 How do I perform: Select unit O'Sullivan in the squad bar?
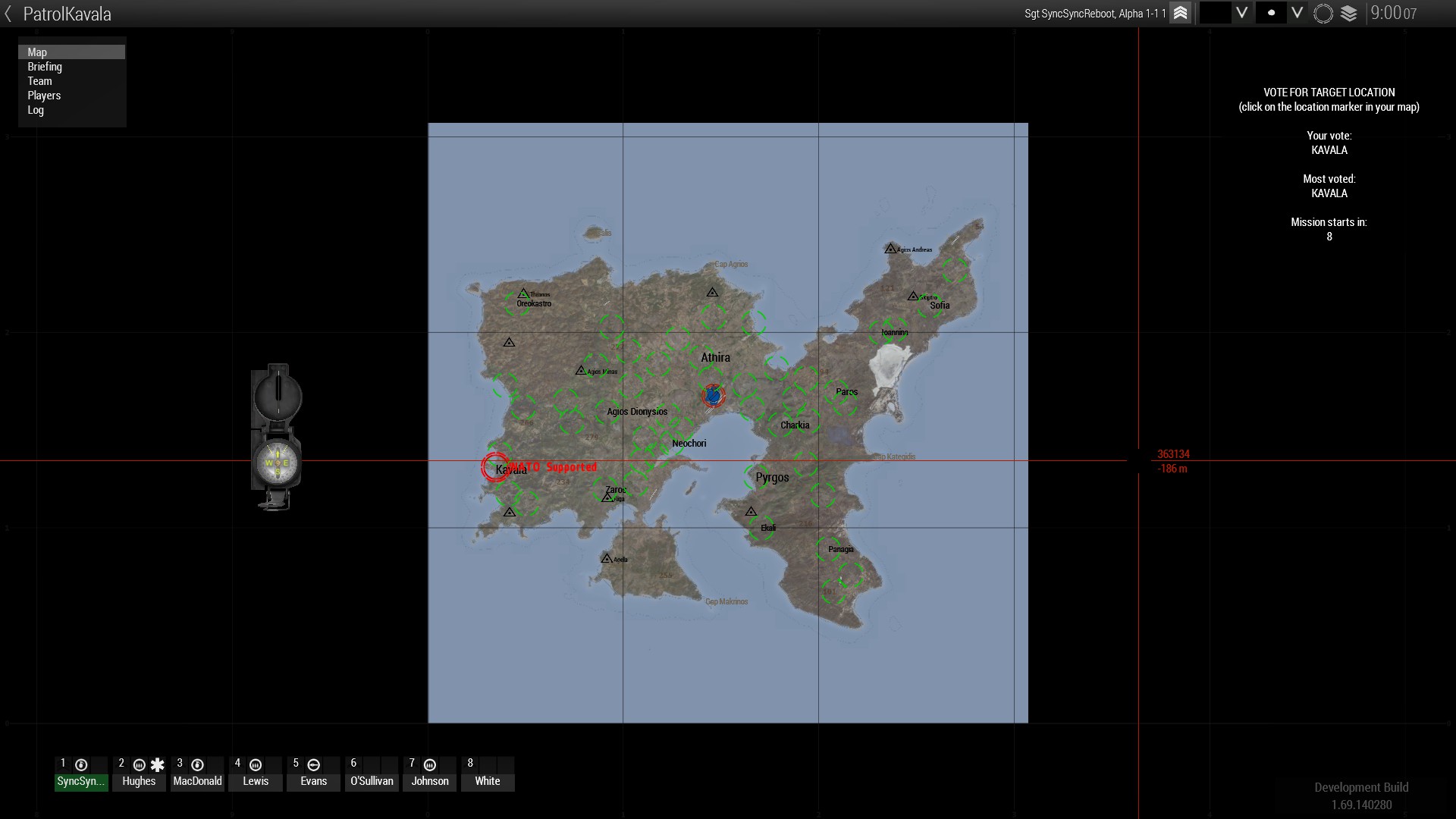372,781
